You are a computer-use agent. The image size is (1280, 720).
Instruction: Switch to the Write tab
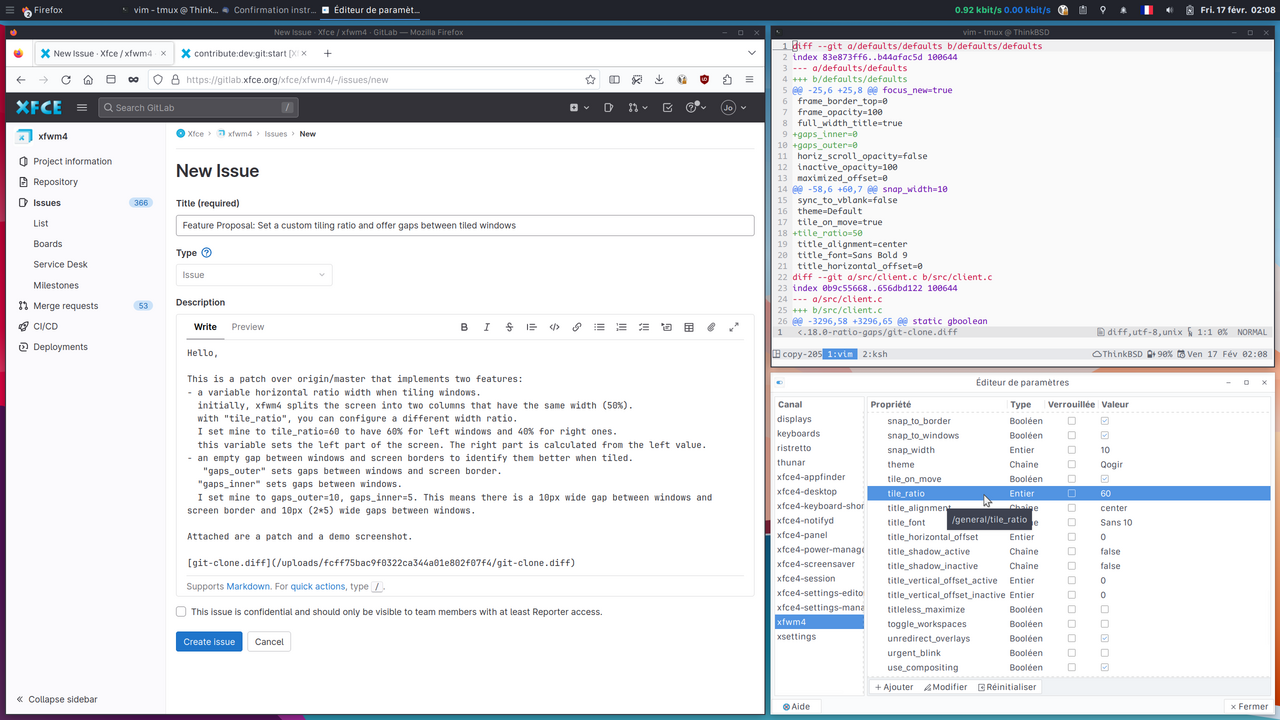(205, 327)
